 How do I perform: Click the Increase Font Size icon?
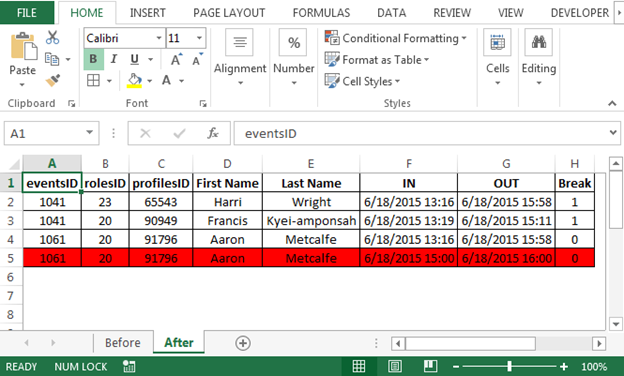(176, 60)
